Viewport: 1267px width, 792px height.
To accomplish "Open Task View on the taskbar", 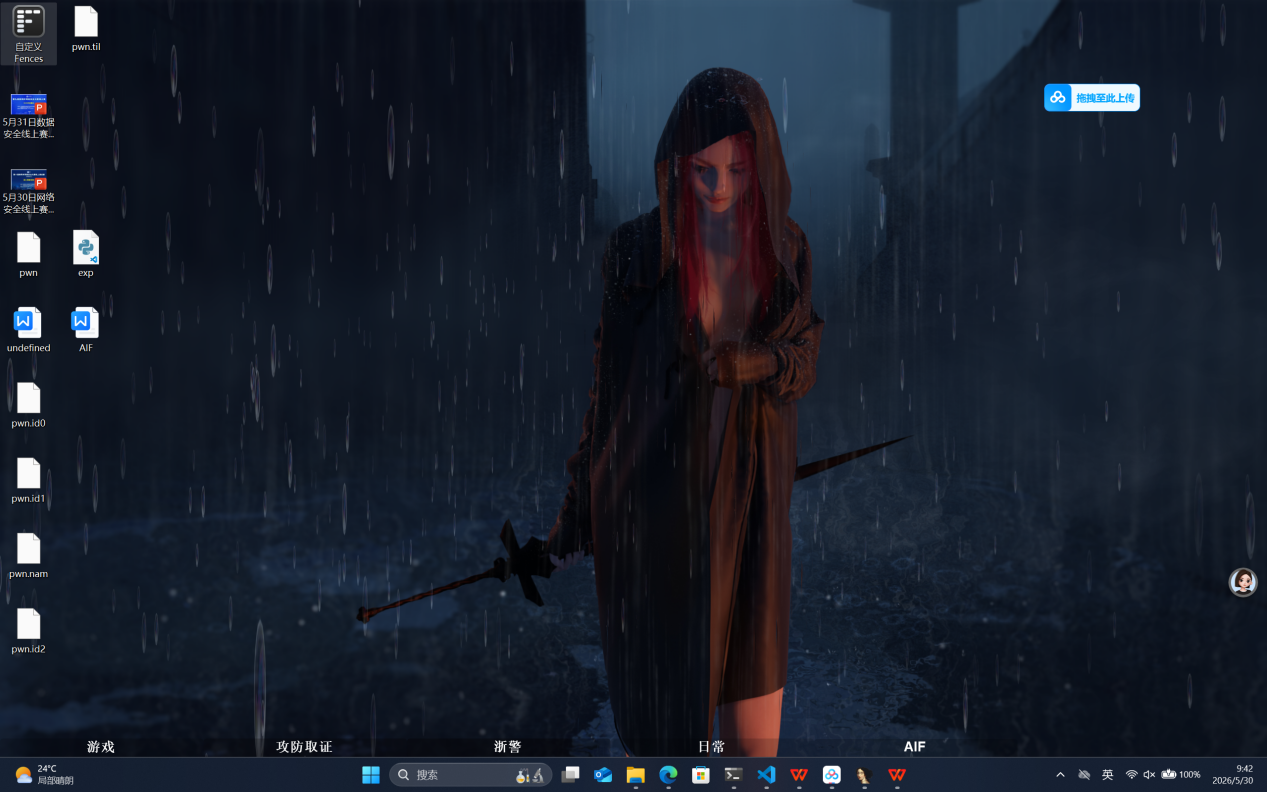I will click(571, 775).
